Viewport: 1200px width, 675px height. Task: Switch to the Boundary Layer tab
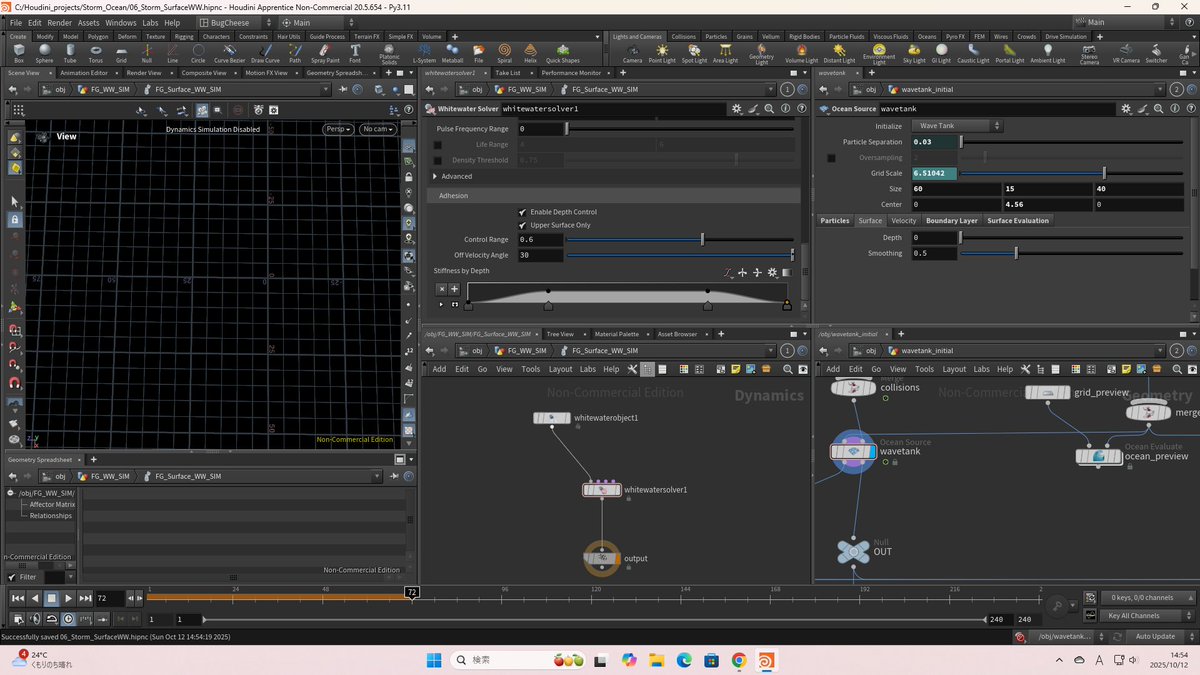(952, 220)
